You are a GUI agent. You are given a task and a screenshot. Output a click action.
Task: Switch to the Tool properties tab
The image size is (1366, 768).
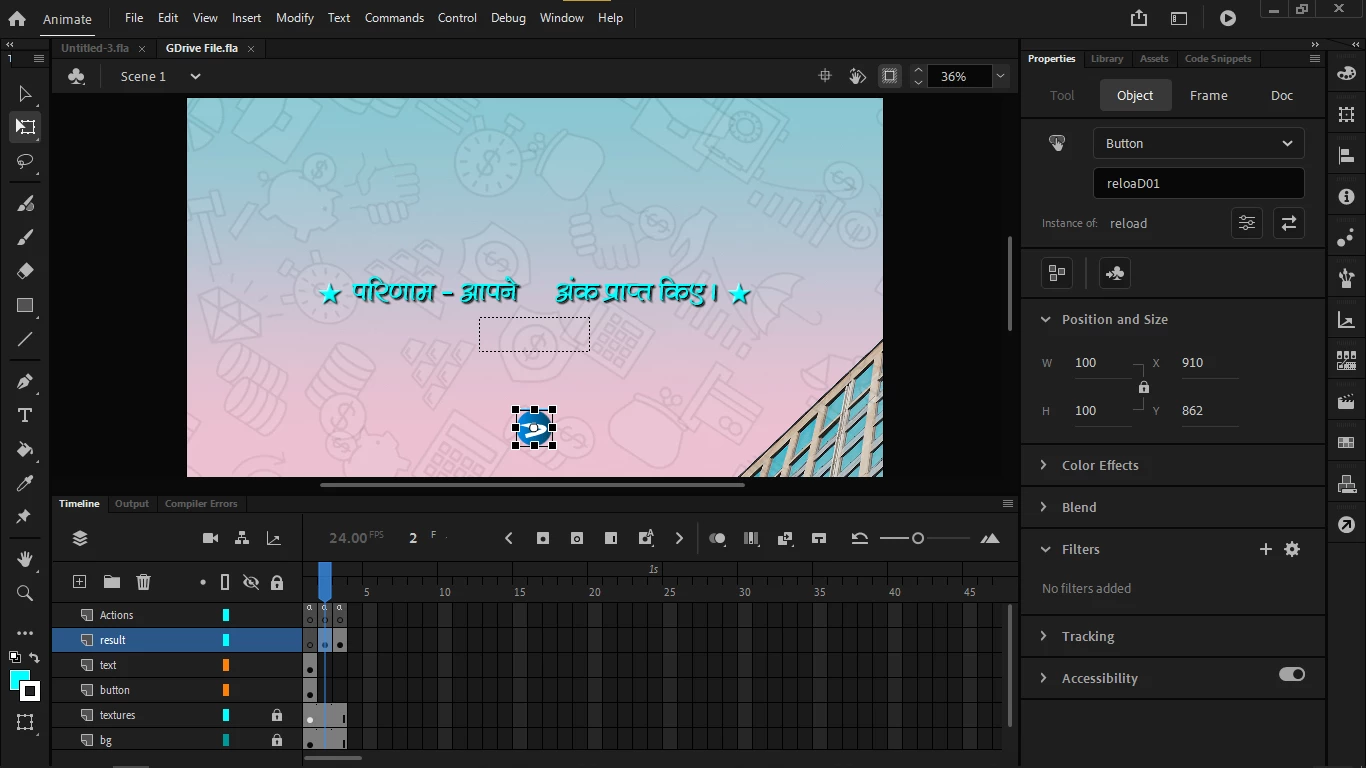pyautogui.click(x=1062, y=95)
